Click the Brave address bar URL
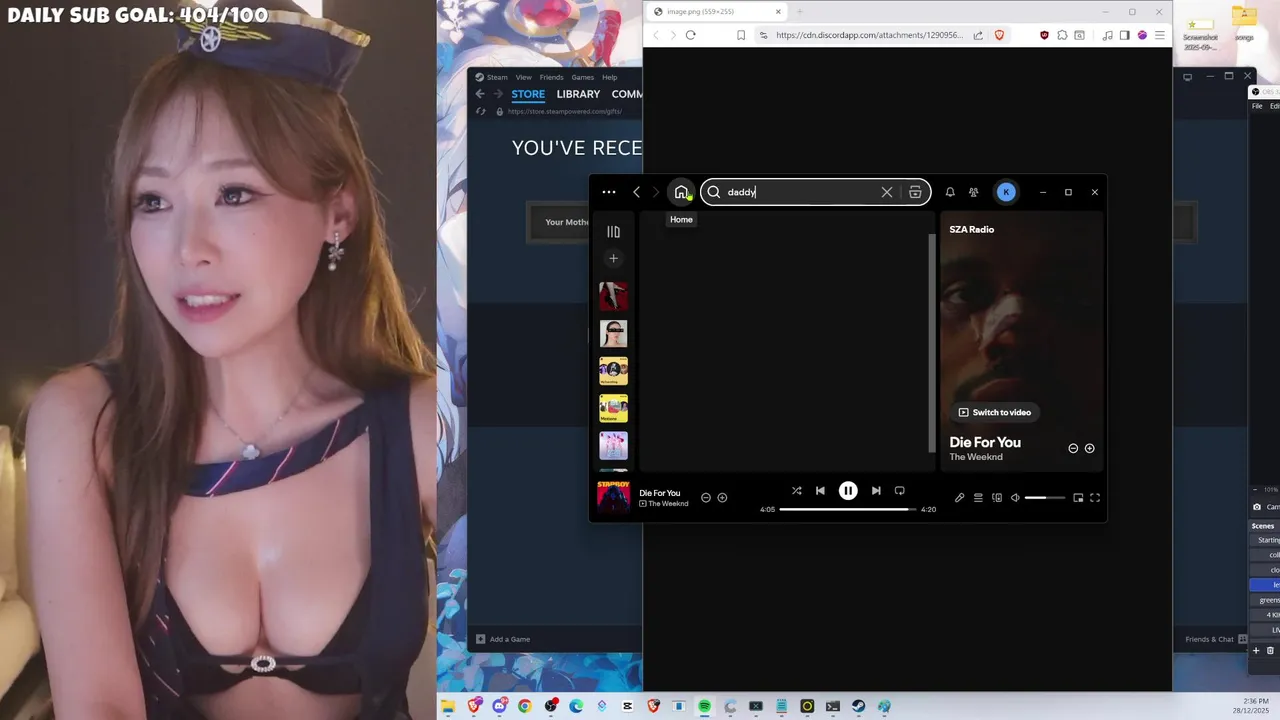This screenshot has width=1280, height=720. [869, 35]
